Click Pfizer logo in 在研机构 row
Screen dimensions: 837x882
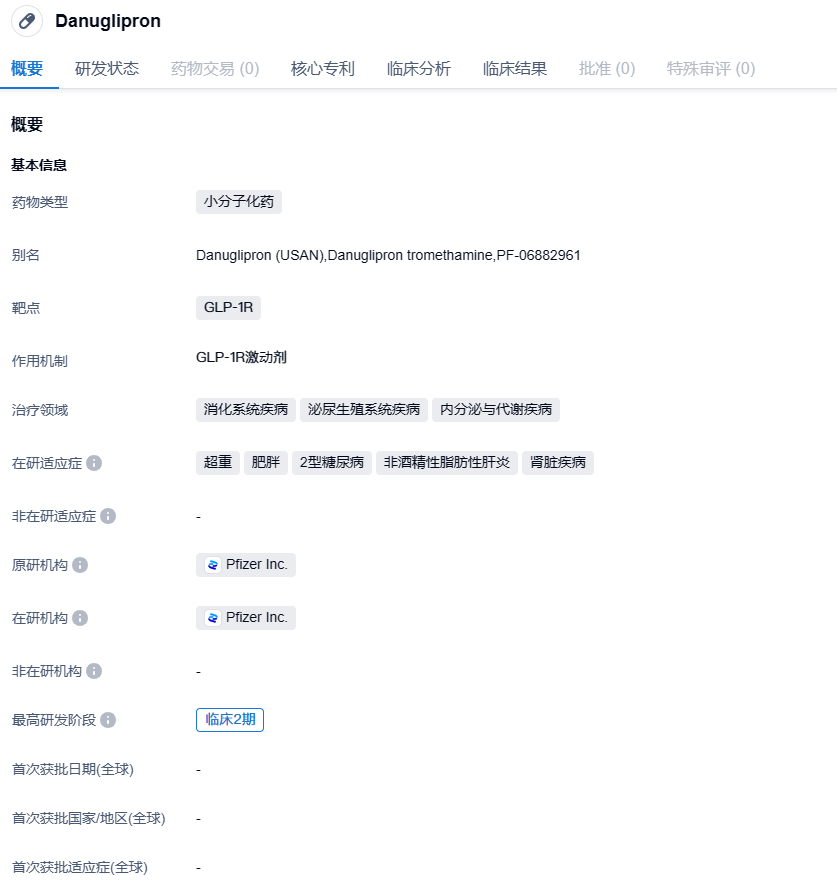point(213,618)
